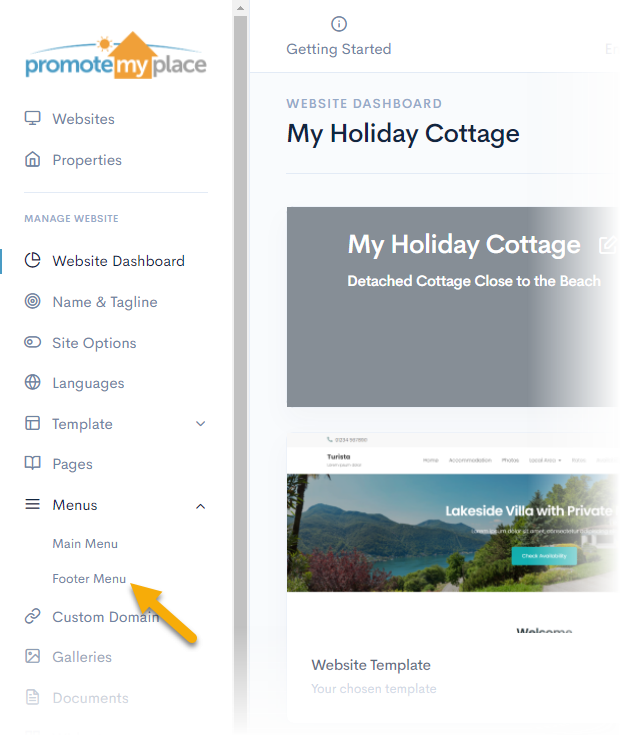Select Main Menu under Menus
This screenshot has width=620, height=736.
pos(85,544)
